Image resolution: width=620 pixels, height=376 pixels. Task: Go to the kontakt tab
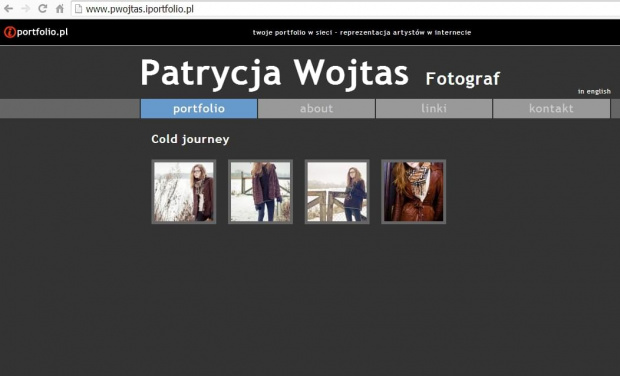(x=551, y=108)
